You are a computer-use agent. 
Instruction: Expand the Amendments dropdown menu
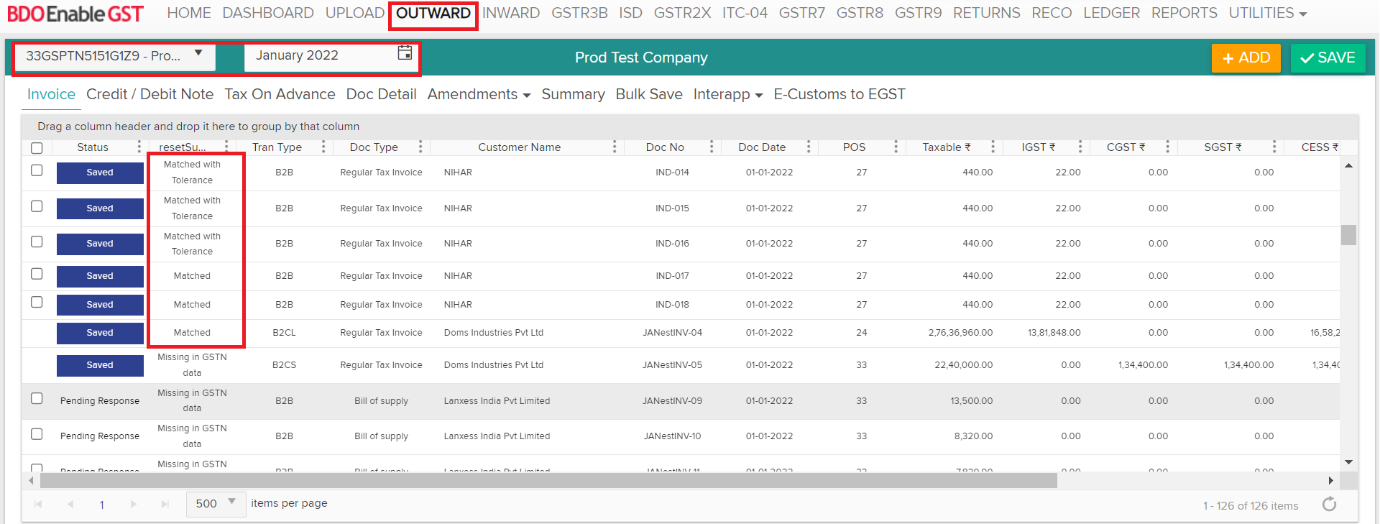[x=478, y=94]
